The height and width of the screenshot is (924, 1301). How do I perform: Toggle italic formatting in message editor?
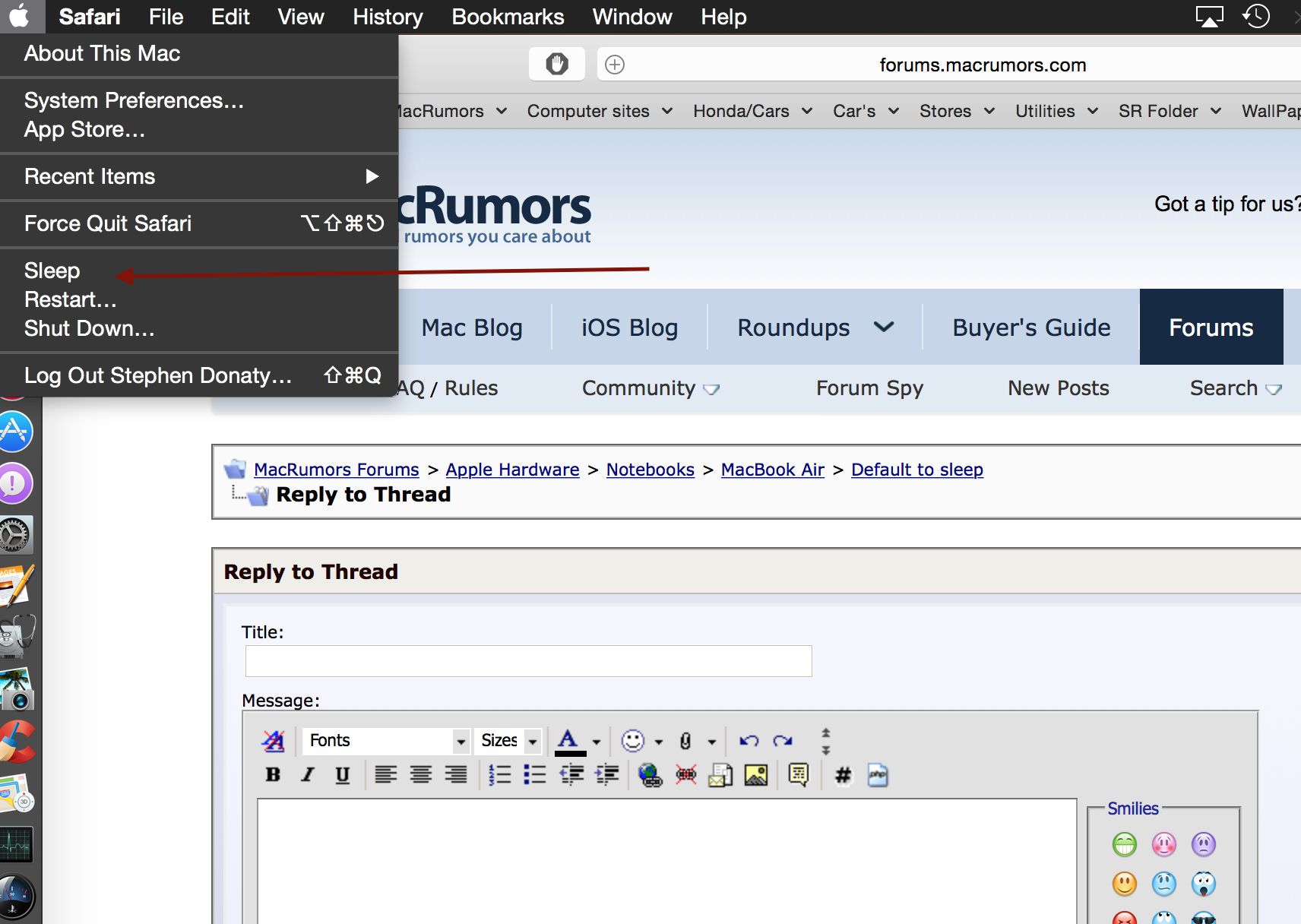pyautogui.click(x=308, y=774)
